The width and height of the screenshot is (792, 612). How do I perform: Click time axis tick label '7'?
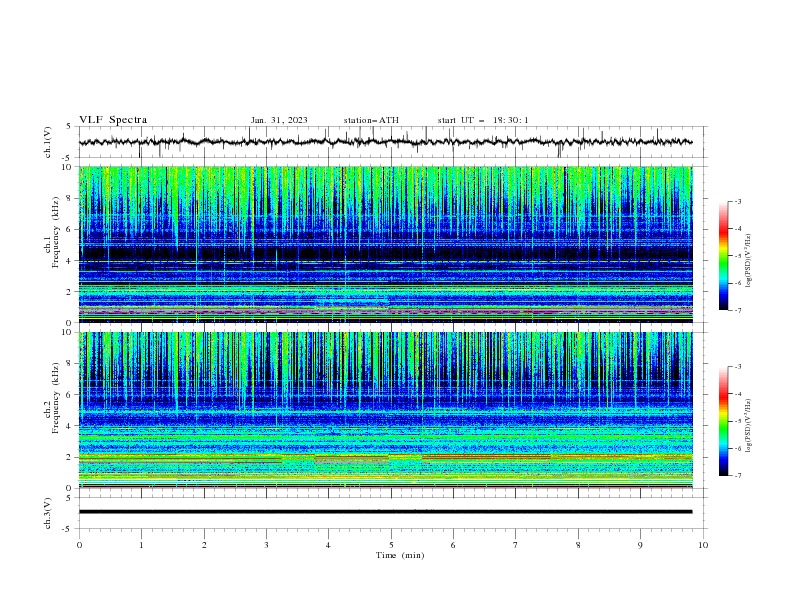(516, 545)
